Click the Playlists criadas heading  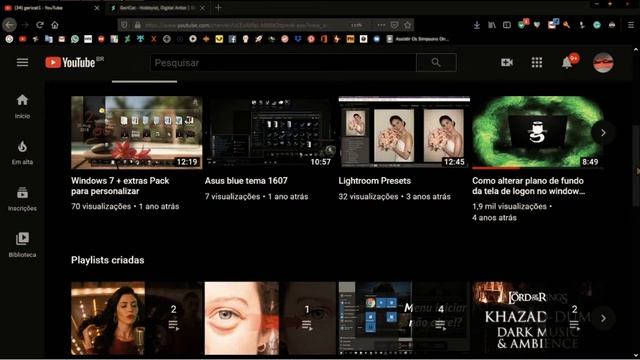(x=107, y=260)
